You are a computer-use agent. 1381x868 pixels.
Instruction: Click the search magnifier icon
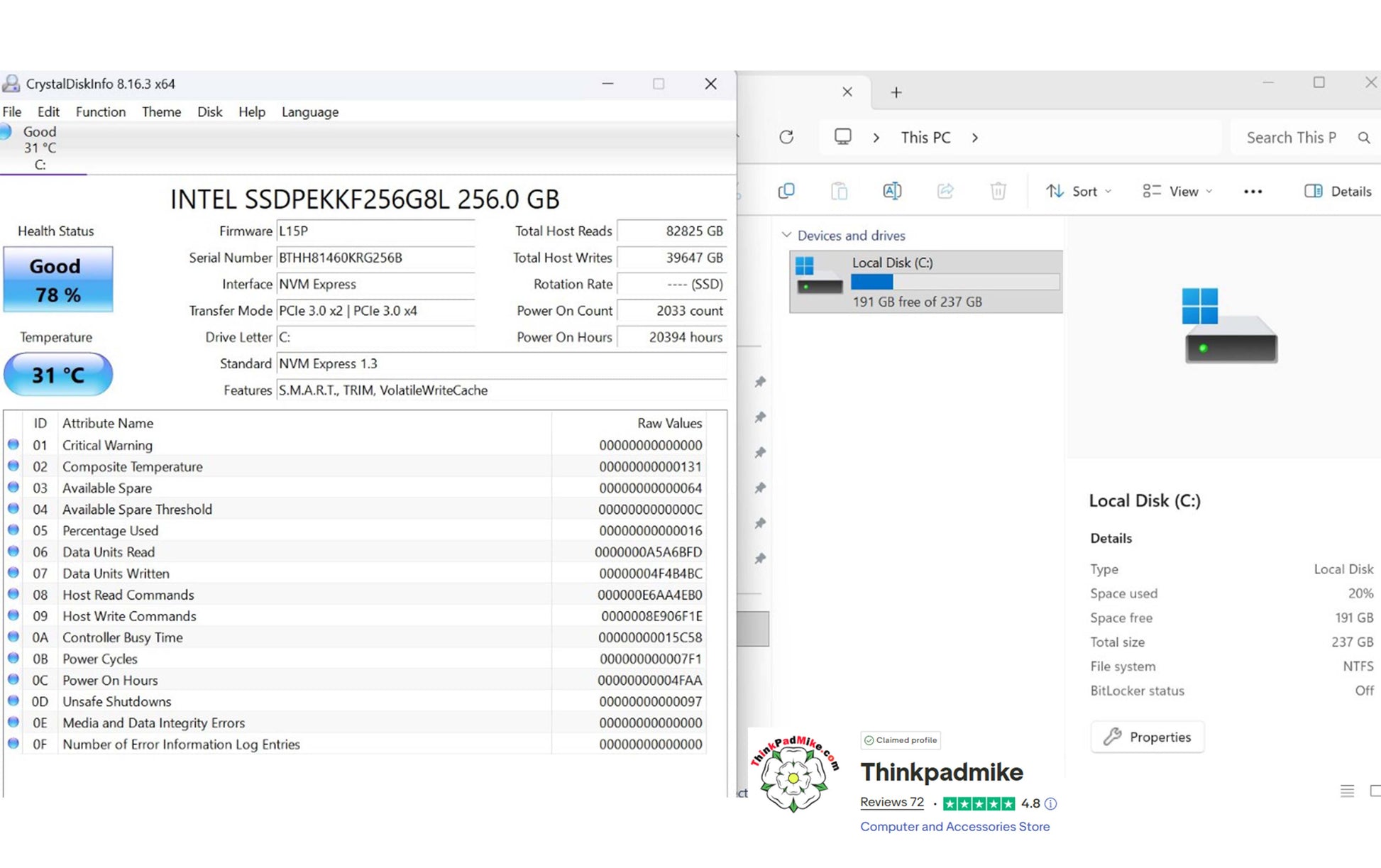pos(1363,138)
